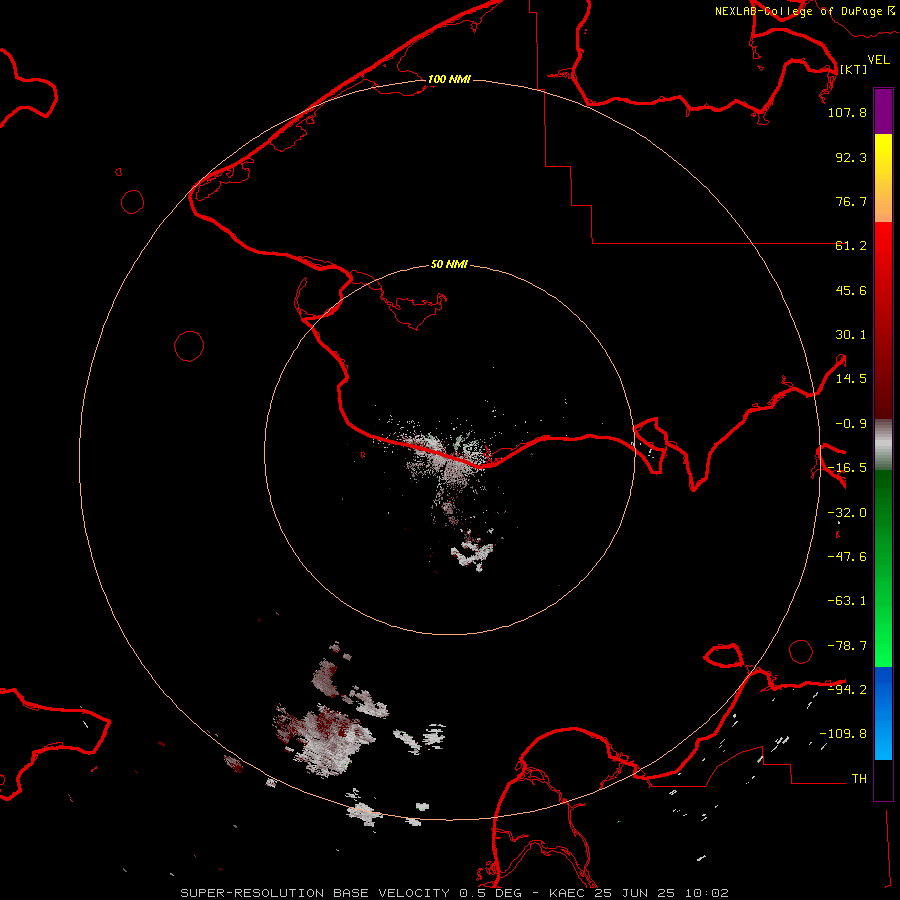Click the 30.1 legend value

point(851,335)
